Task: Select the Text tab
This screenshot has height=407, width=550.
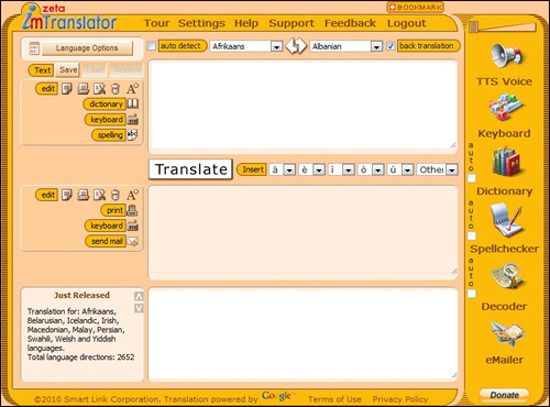Action: (x=41, y=71)
